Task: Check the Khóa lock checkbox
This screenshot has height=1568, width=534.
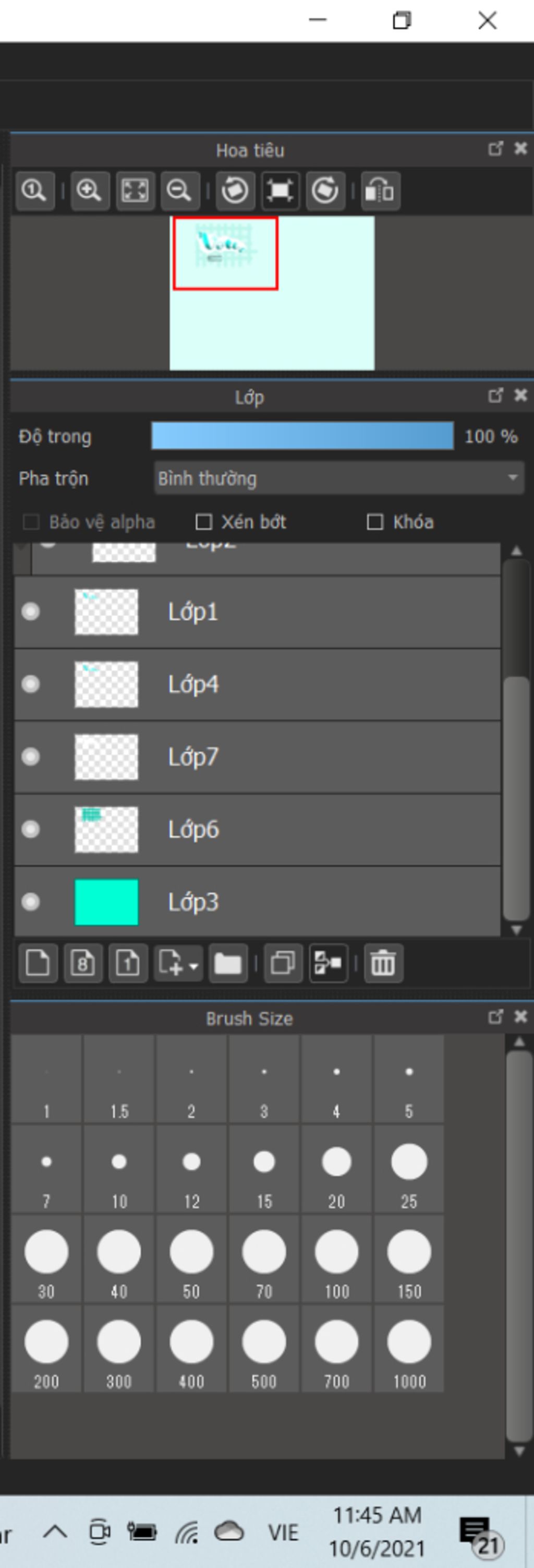Action: 374,522
